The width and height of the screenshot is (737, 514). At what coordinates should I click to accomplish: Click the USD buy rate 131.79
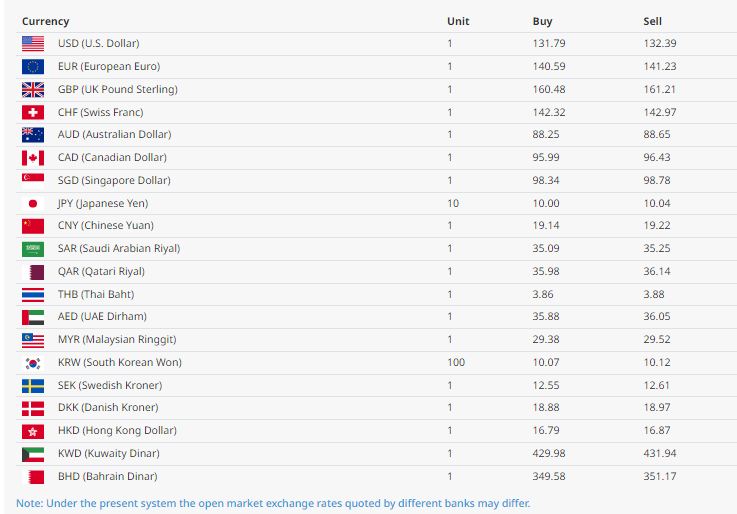point(548,43)
